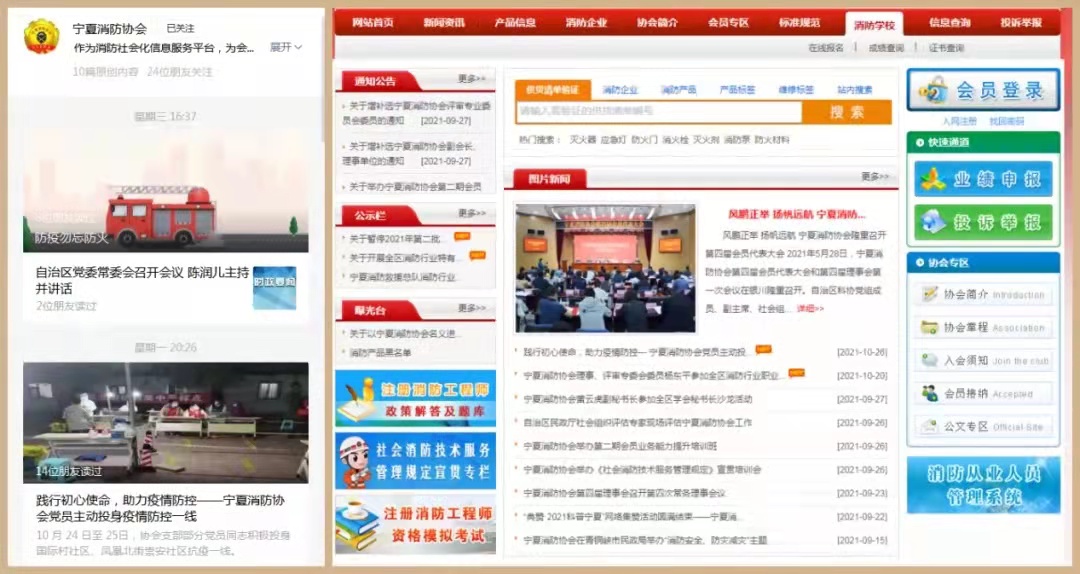Open news 宁夏消防协会第四届理事会召开第四次常务理事会议

(624, 493)
